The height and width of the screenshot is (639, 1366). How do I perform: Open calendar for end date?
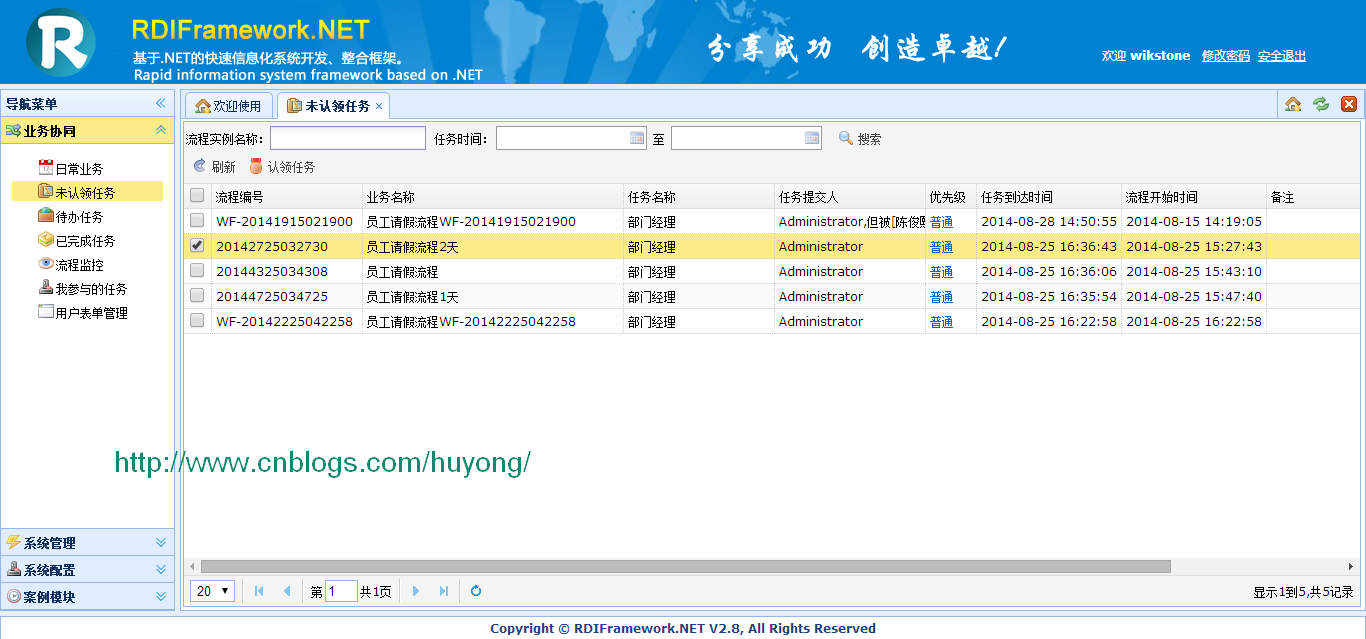tap(812, 138)
